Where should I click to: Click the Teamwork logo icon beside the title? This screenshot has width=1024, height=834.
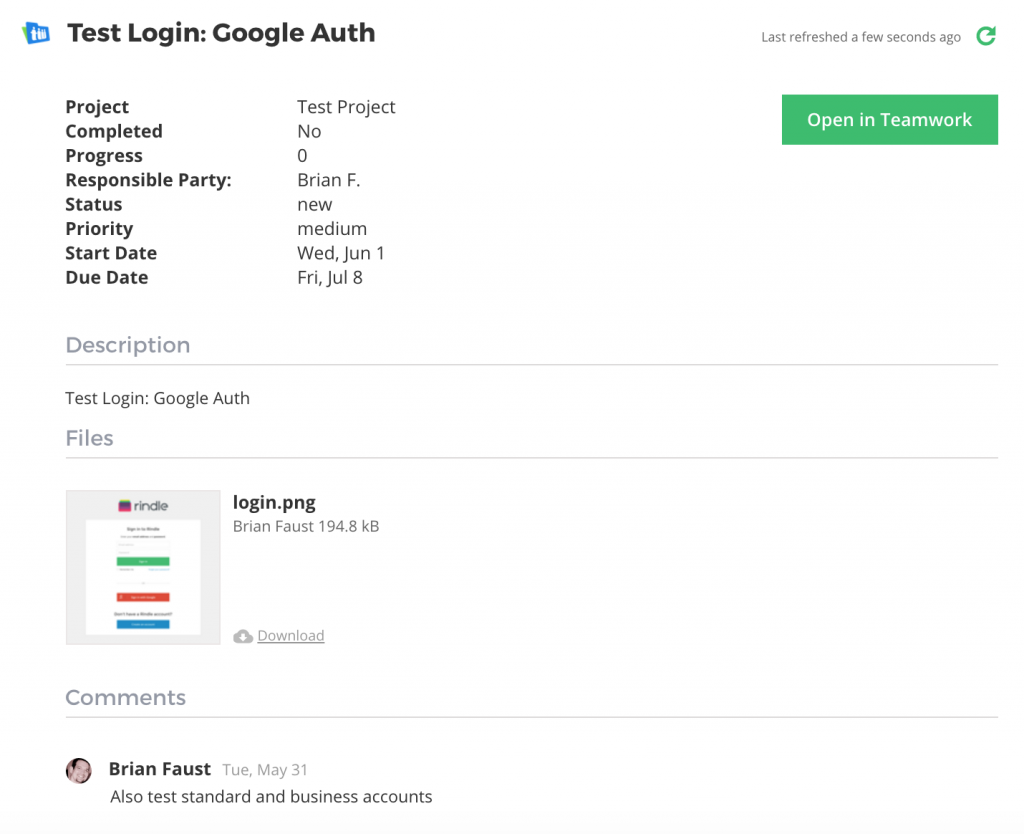click(36, 33)
